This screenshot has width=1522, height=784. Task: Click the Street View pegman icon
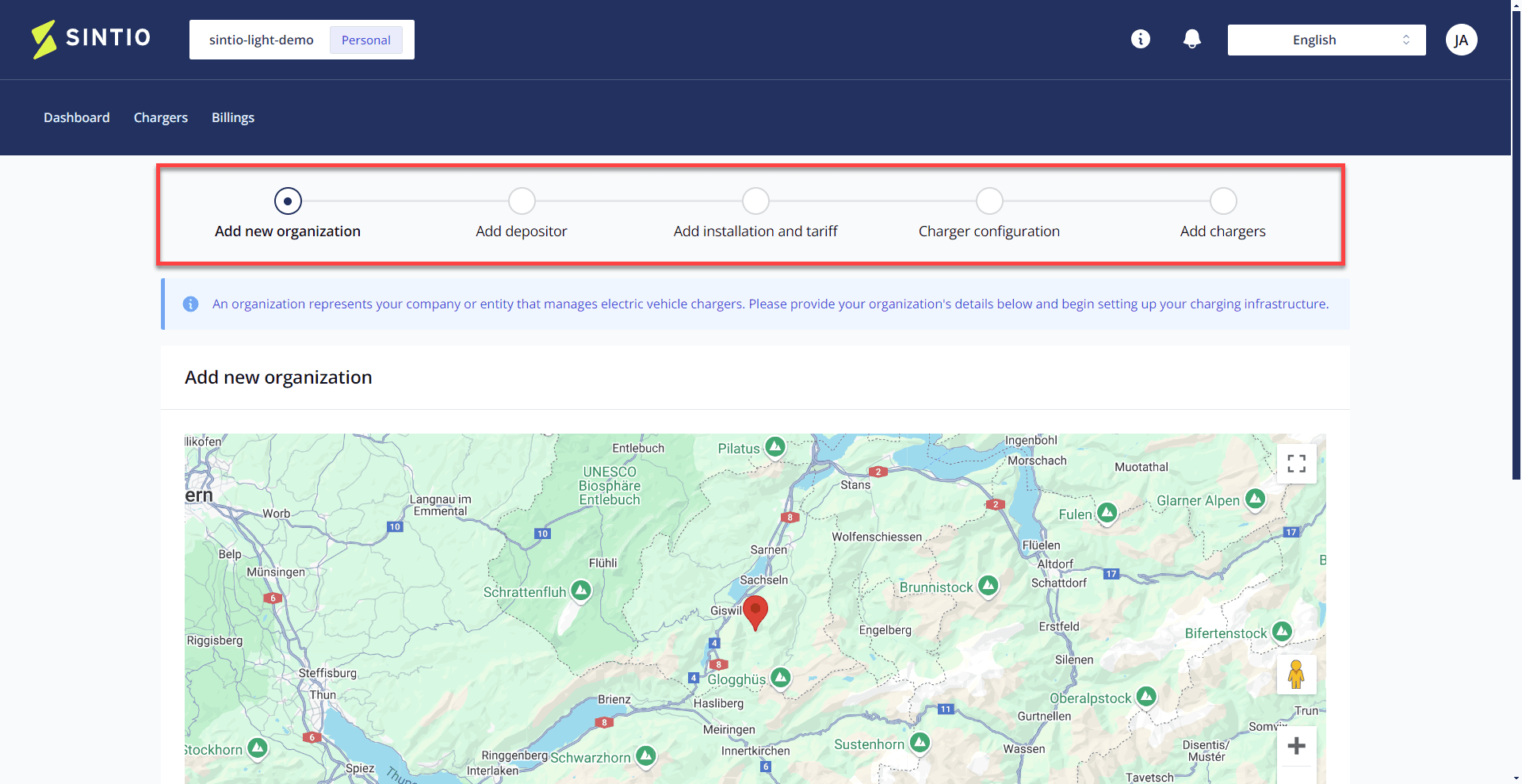pyautogui.click(x=1297, y=675)
